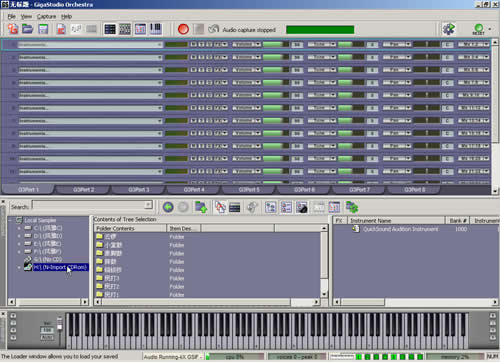The height and width of the screenshot is (362, 500).
Task: Open the File menu
Action: 11,16
